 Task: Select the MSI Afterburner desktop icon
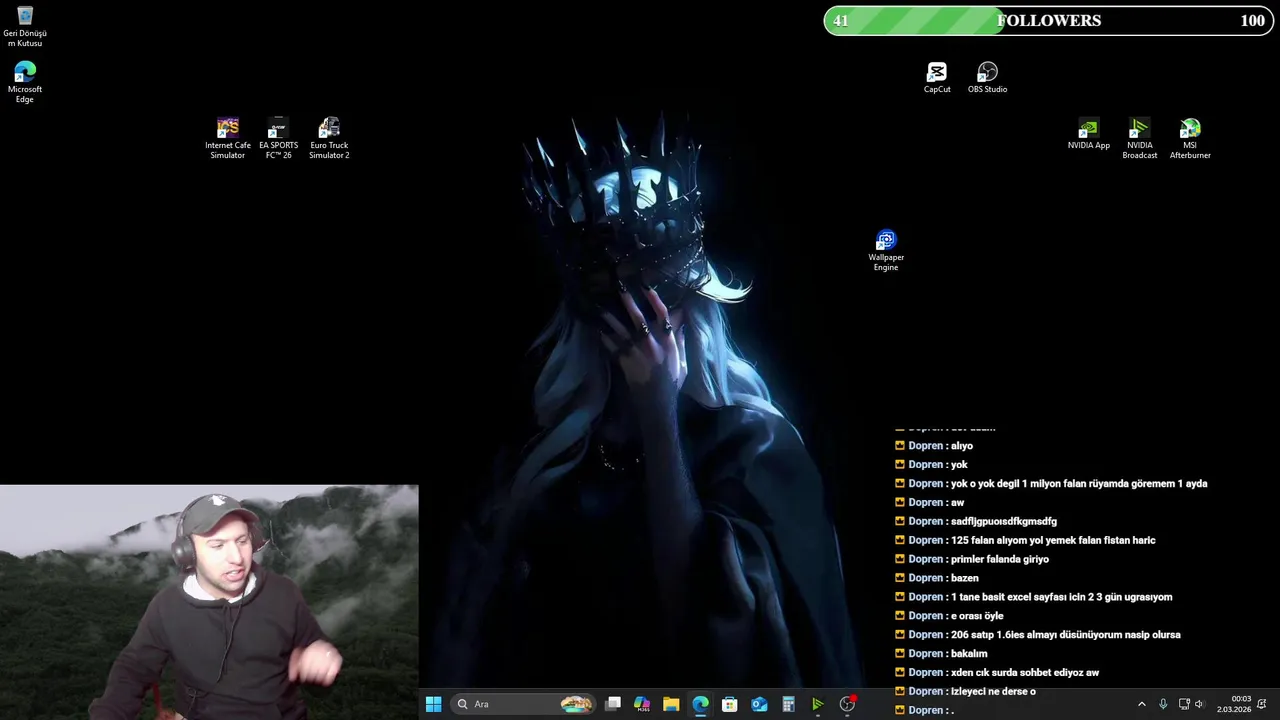click(x=1190, y=139)
